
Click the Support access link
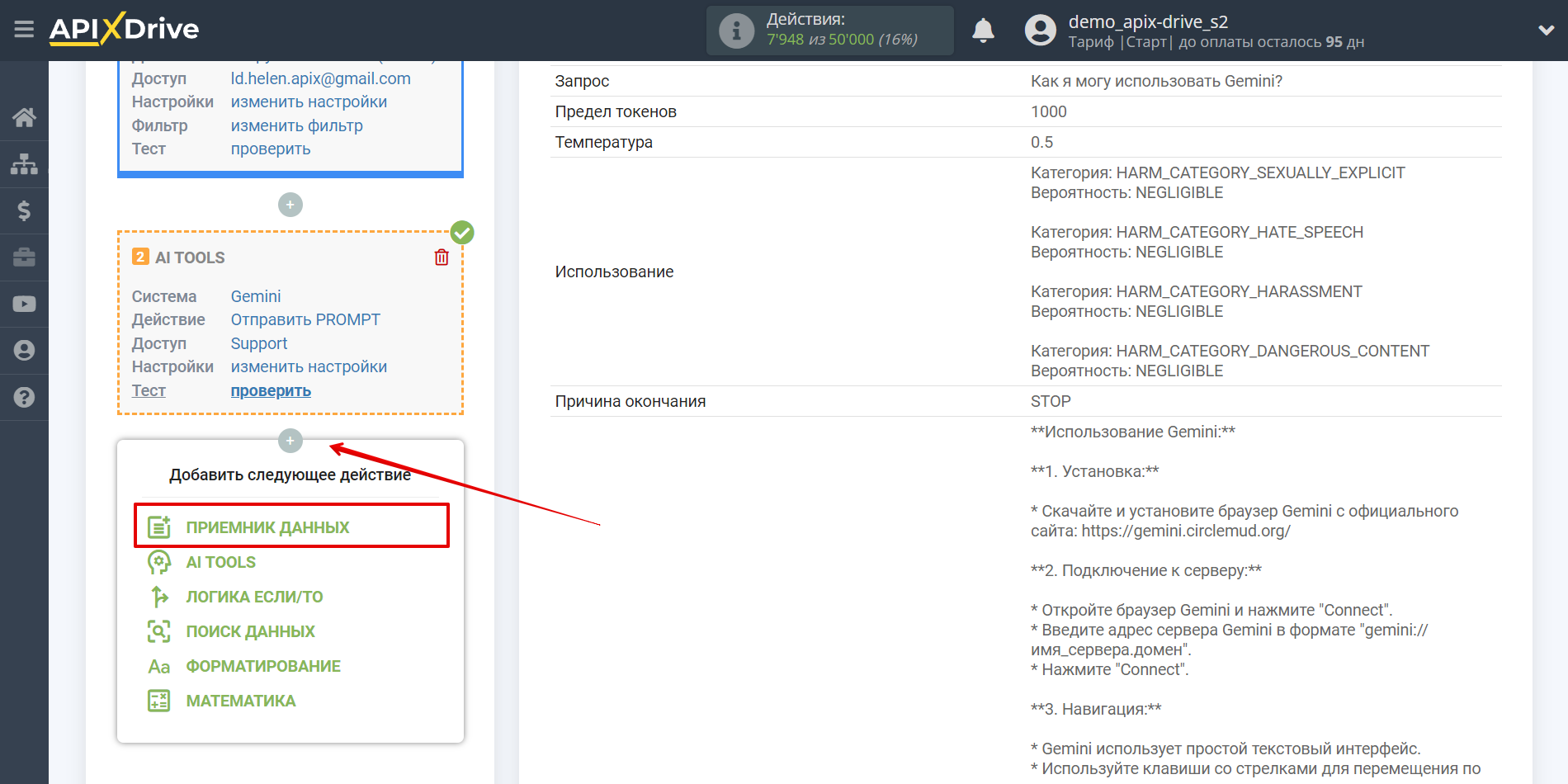(259, 343)
